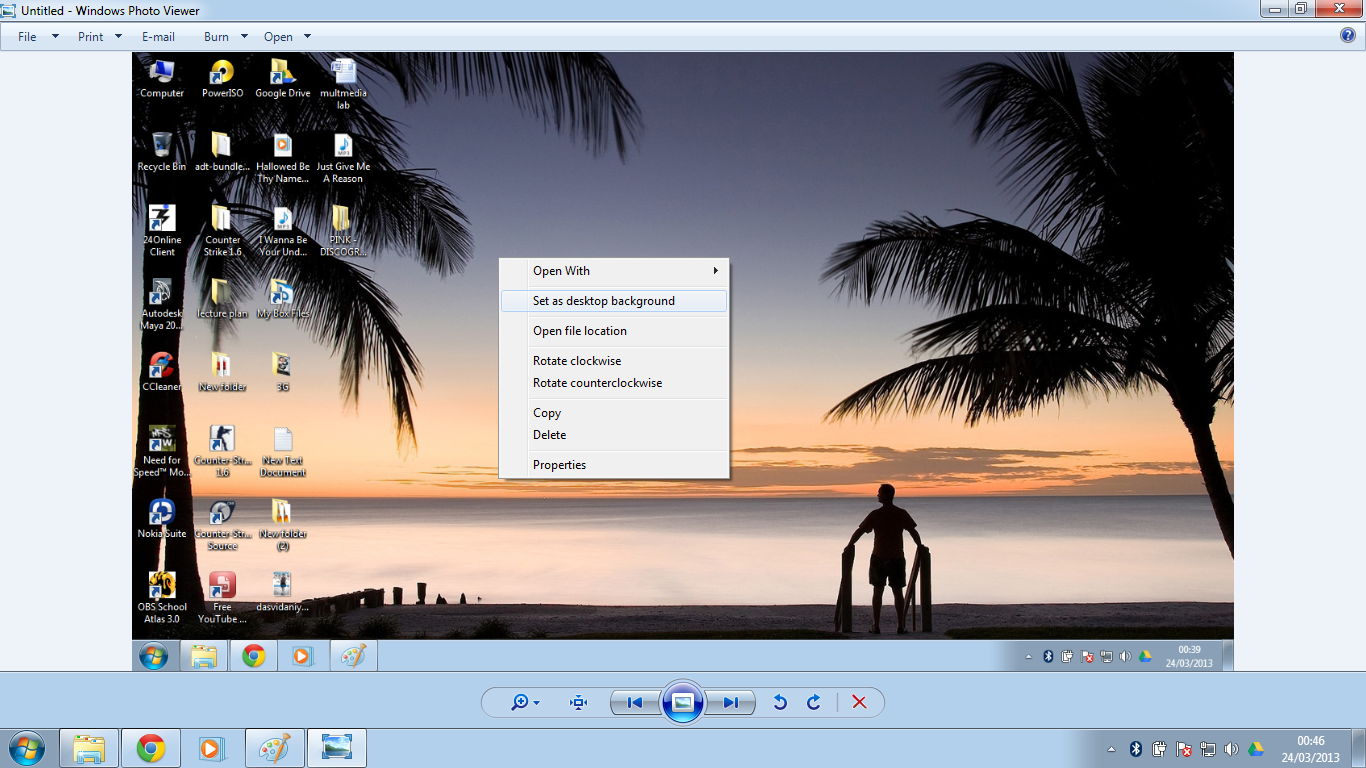Click the Bluetooth tray icon on bottom taskbar

[1136, 749]
